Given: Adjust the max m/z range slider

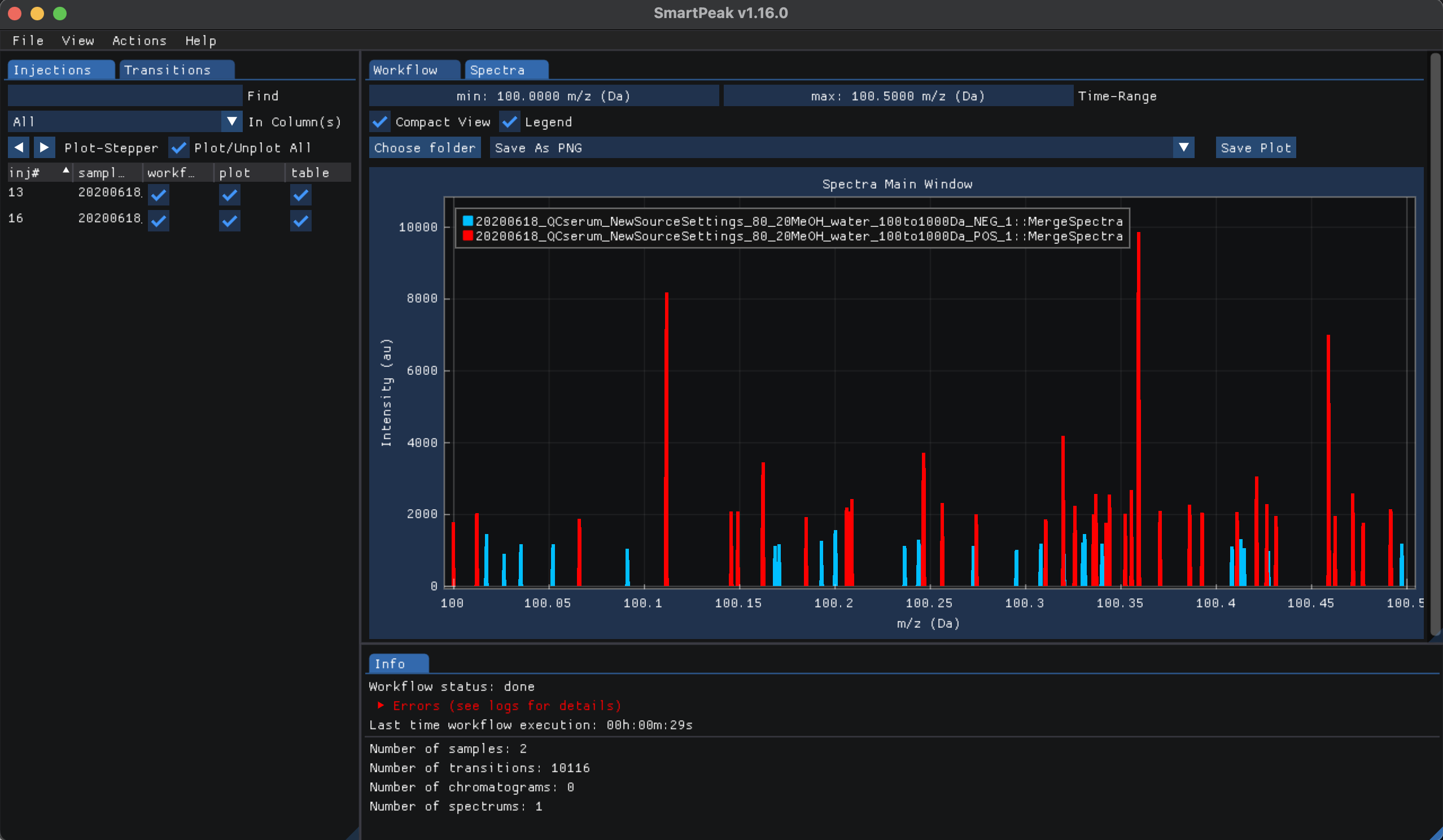Looking at the screenshot, I should click(898, 95).
